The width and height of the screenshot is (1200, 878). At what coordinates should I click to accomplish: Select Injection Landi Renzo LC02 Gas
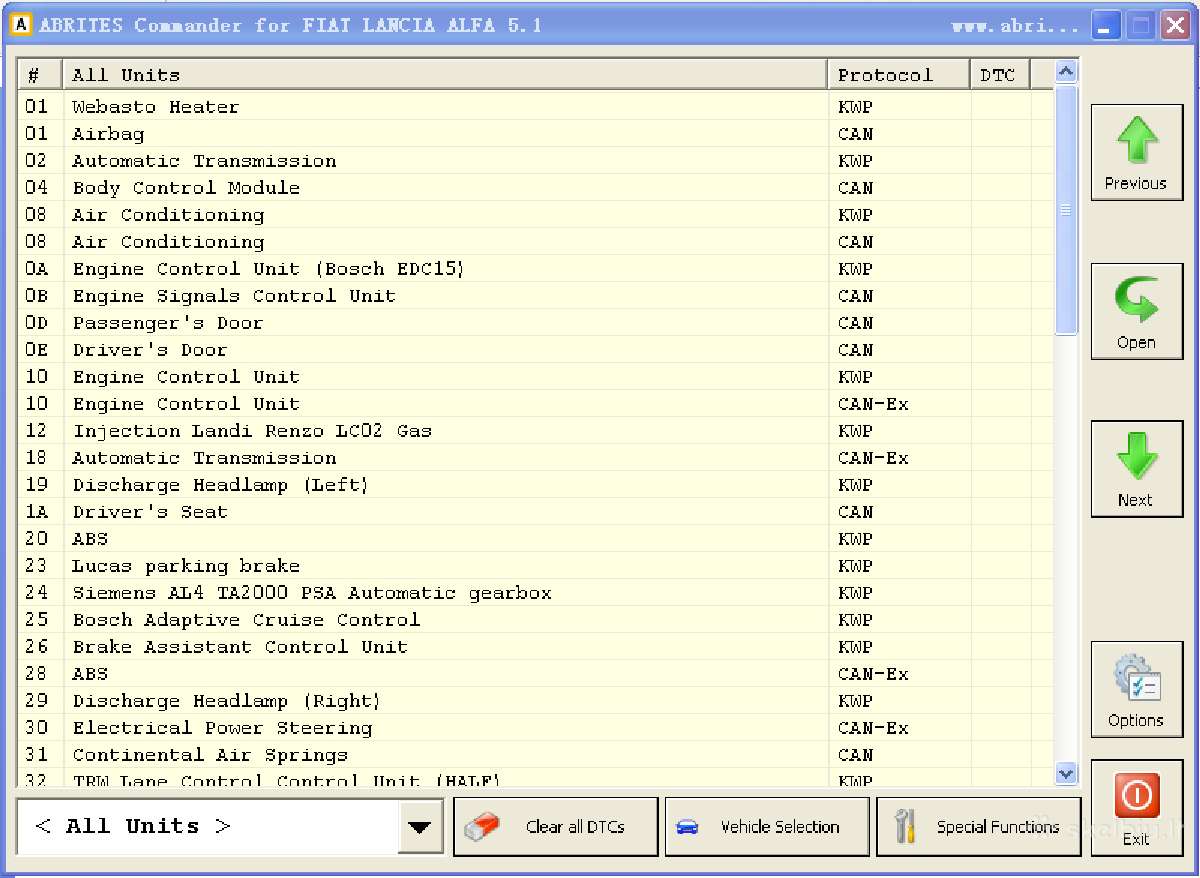[x=536, y=431]
